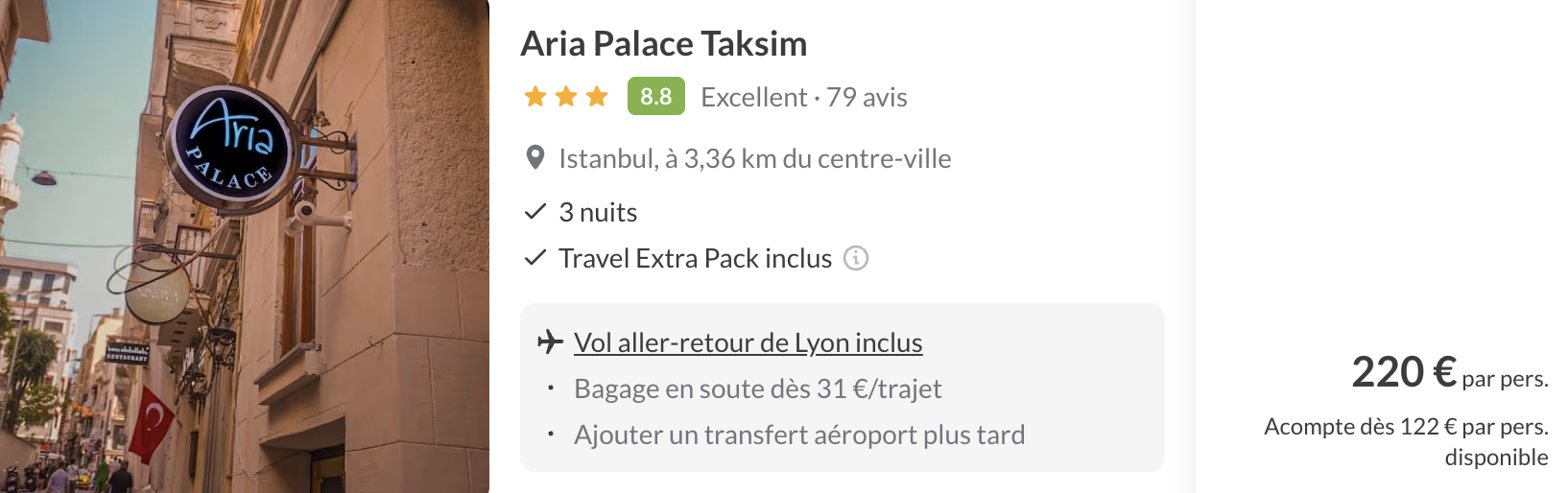Open the Vol aller-retour de Lyon inclus link
Screen dimensions: 1568x493
point(748,342)
